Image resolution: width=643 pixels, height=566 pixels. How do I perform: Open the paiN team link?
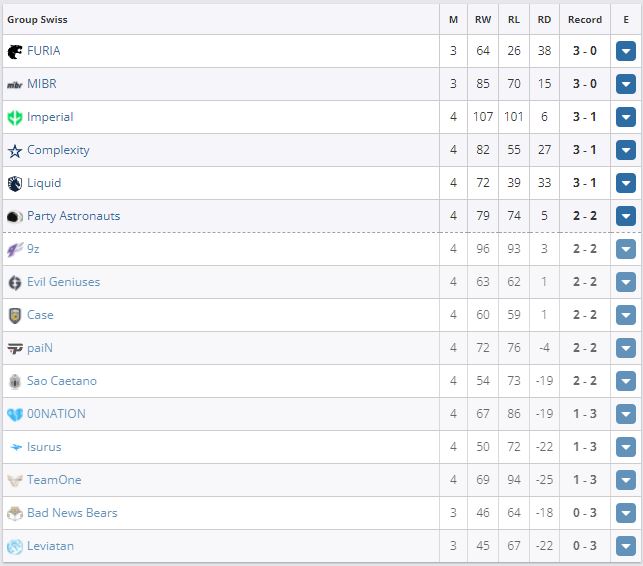coord(40,348)
